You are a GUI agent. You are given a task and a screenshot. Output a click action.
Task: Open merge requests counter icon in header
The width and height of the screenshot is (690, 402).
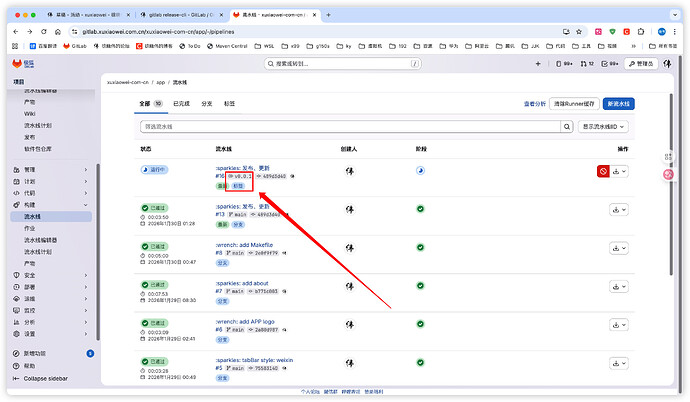[x=586, y=63]
